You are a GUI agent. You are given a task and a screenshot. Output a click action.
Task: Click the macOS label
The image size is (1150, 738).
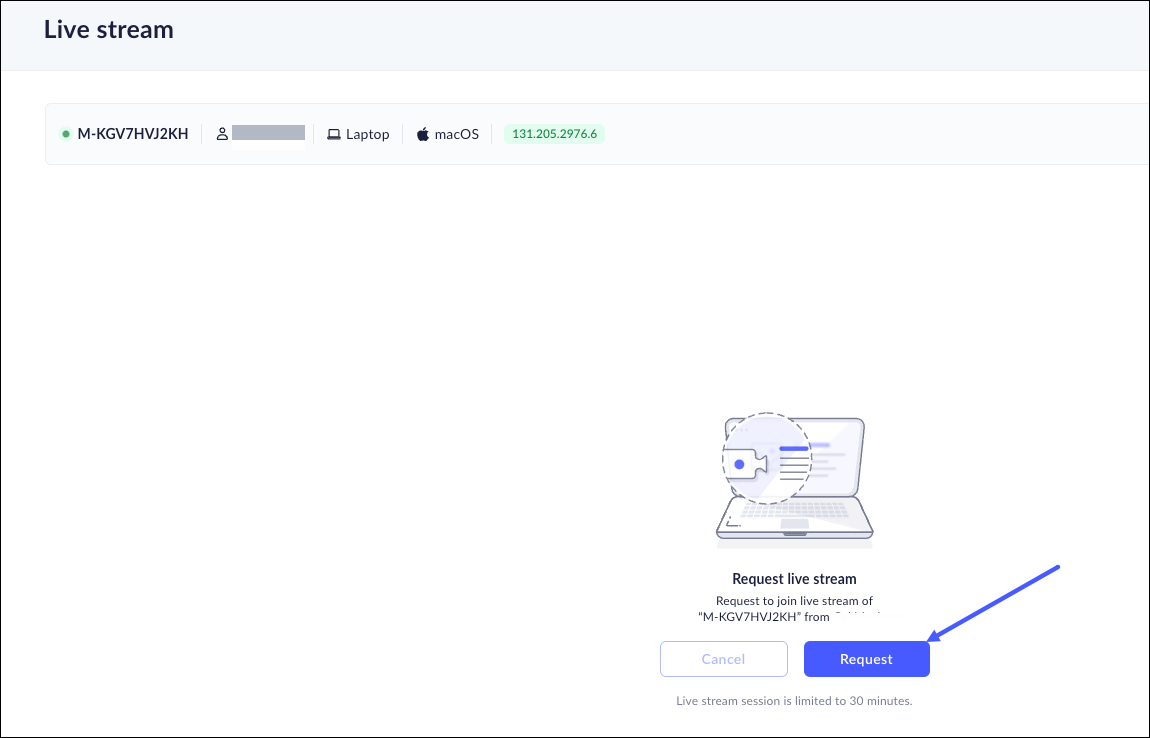(456, 134)
